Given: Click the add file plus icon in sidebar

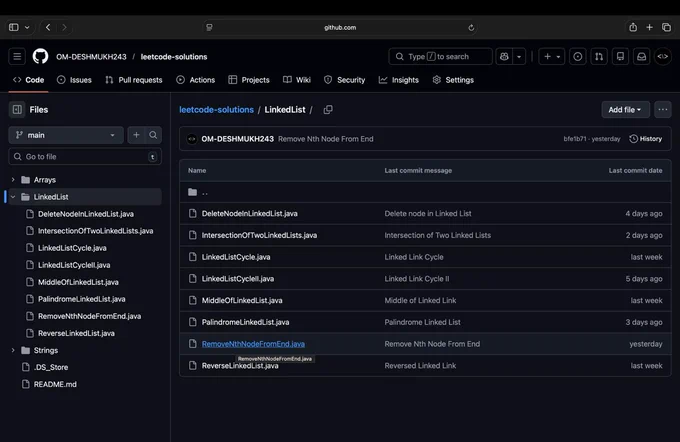Looking at the screenshot, I should (x=136, y=135).
